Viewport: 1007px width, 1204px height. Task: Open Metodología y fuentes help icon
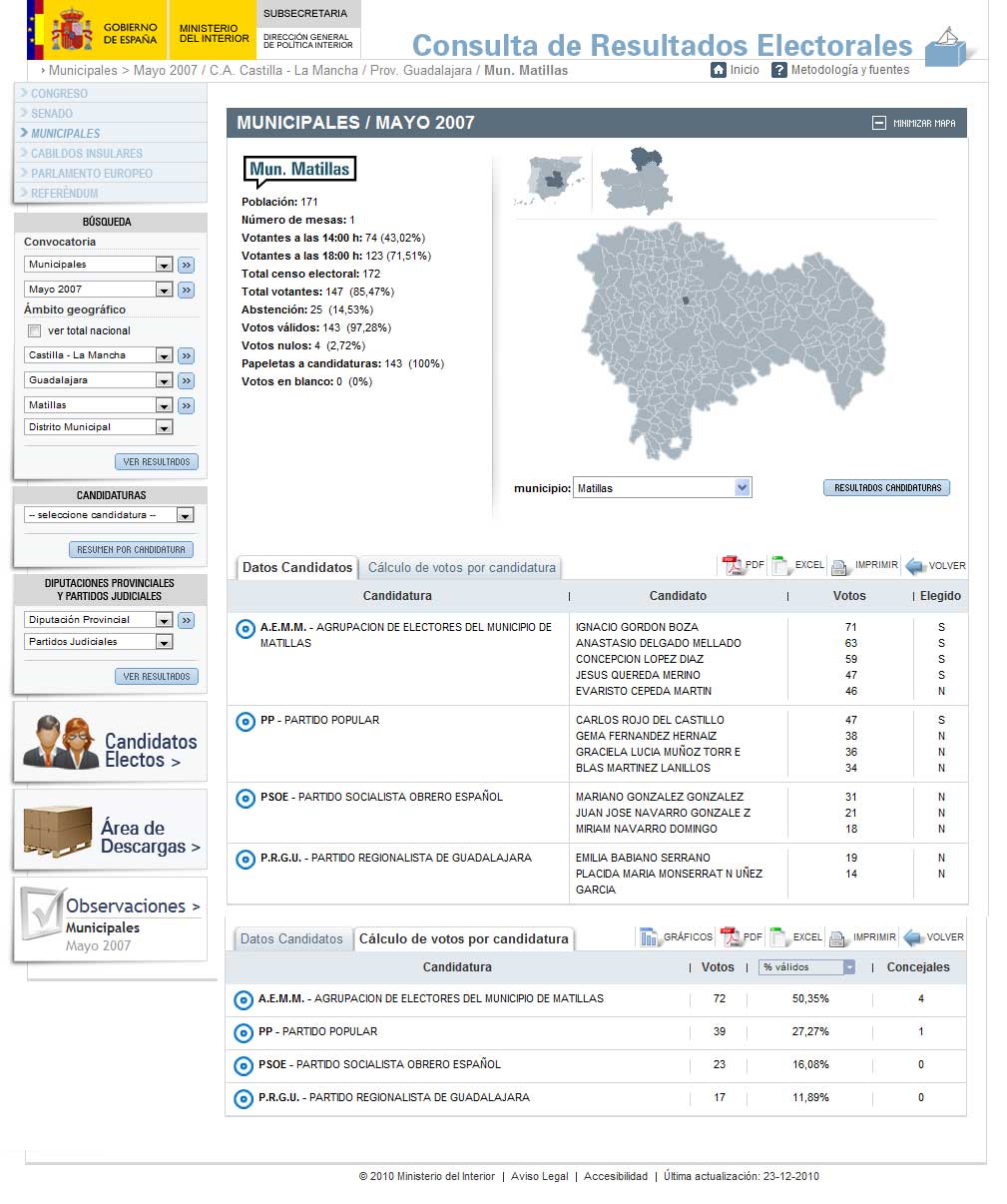[779, 70]
